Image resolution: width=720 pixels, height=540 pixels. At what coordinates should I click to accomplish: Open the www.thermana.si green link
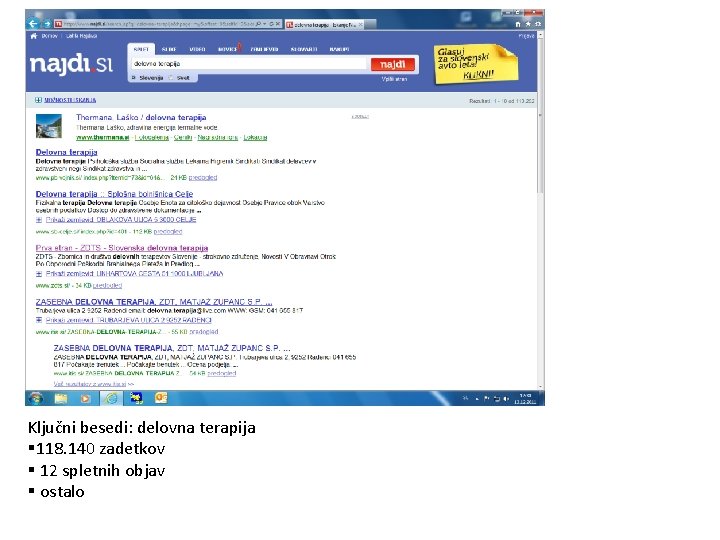tap(102, 137)
